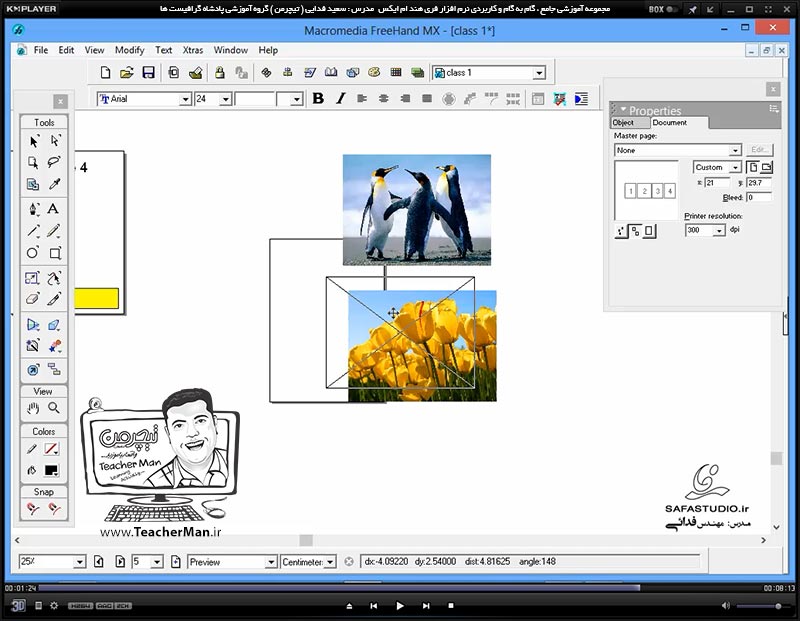Click the Bleed value field

(759, 197)
